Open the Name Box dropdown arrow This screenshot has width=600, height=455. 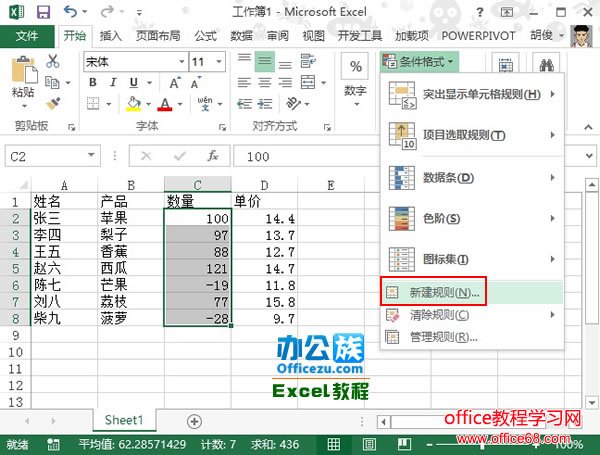click(x=91, y=155)
